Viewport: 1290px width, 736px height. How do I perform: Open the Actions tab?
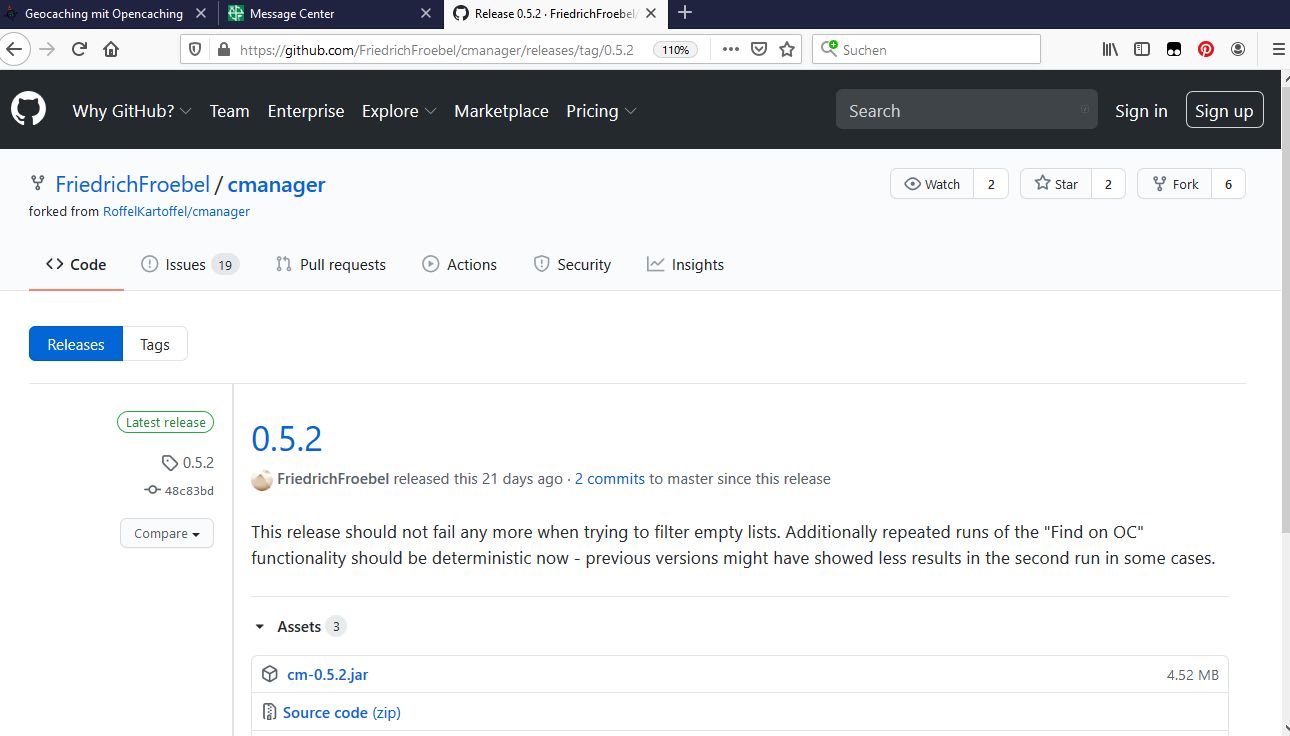pyautogui.click(x=460, y=265)
